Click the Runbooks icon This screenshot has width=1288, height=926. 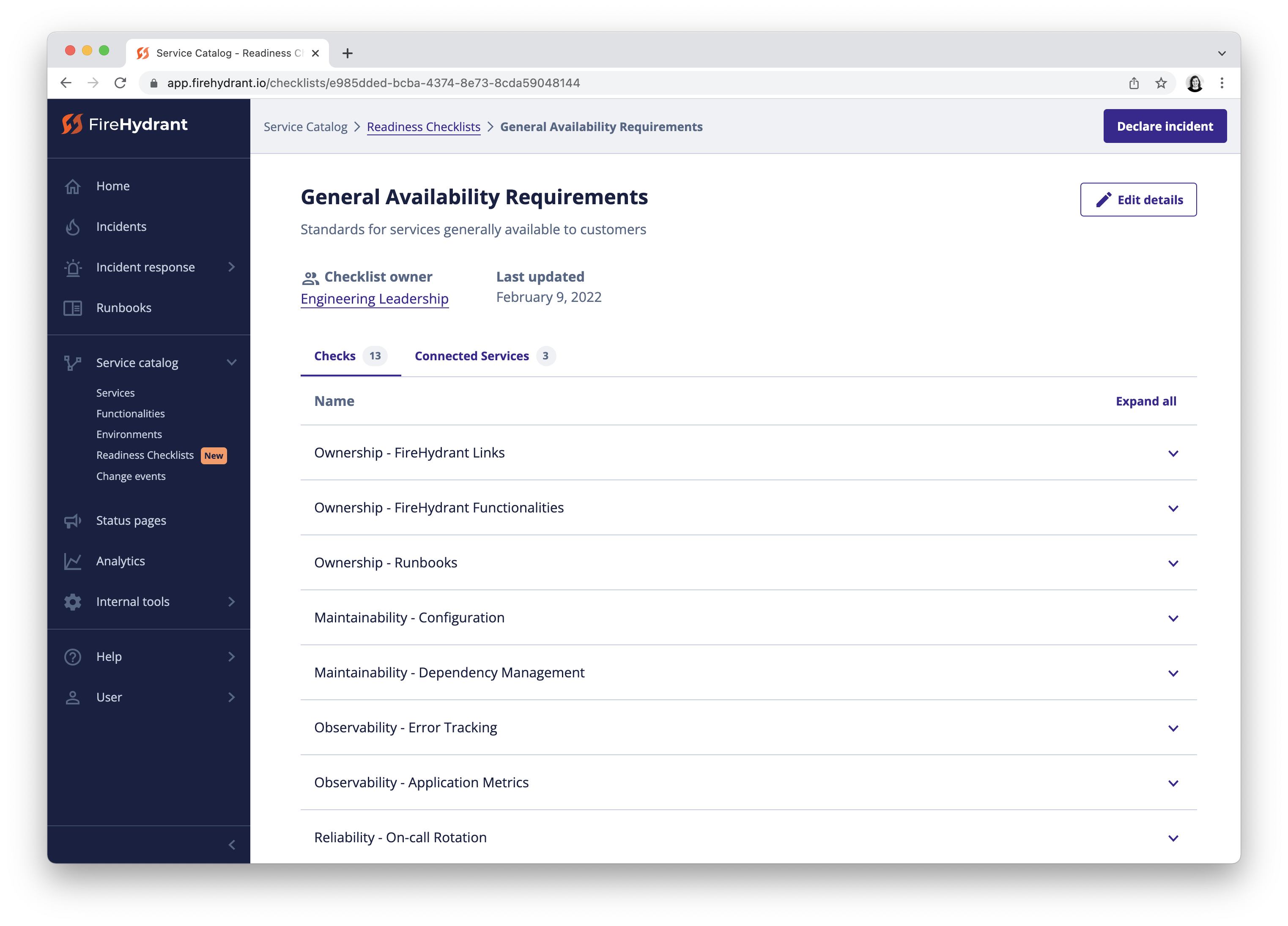pos(74,307)
